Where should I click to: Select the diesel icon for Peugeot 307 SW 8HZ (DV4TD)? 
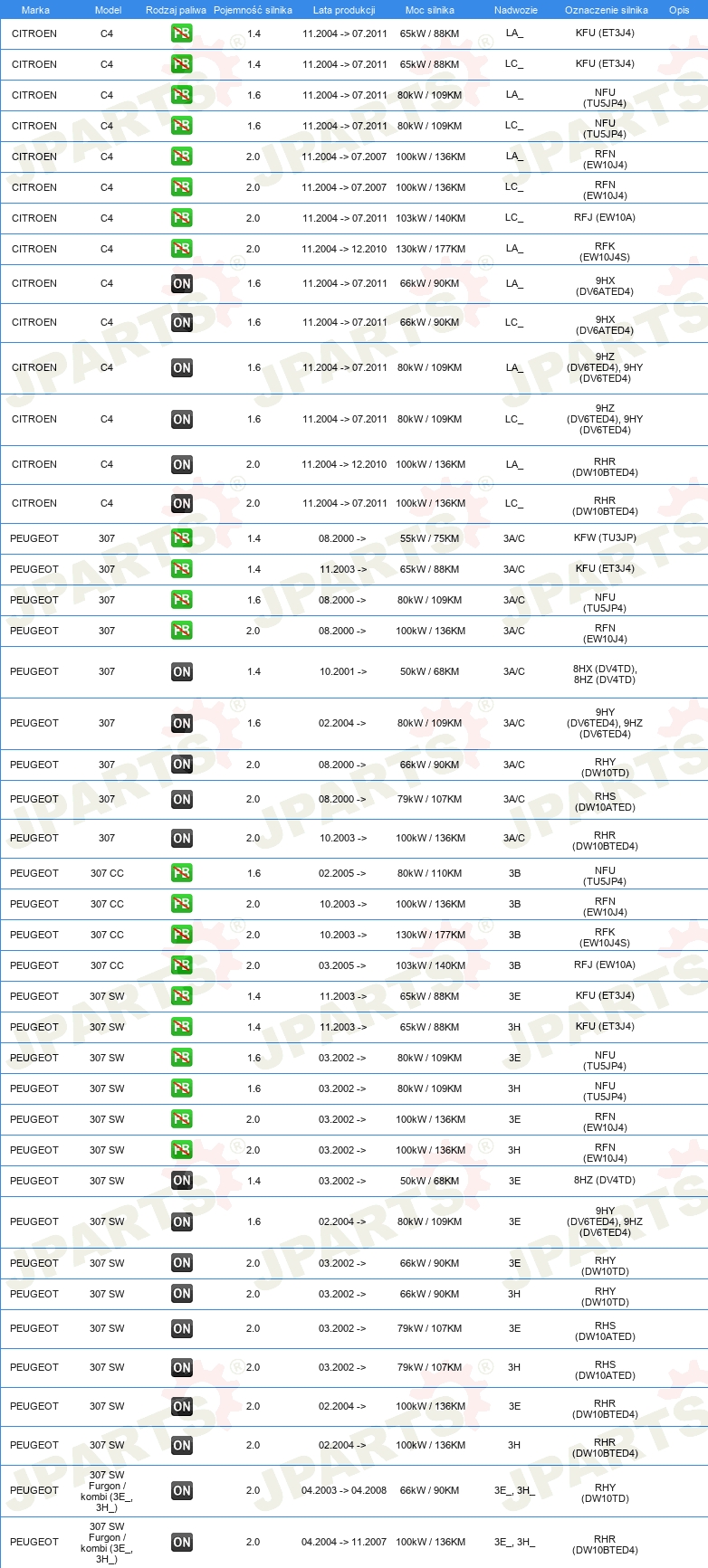(x=182, y=1181)
